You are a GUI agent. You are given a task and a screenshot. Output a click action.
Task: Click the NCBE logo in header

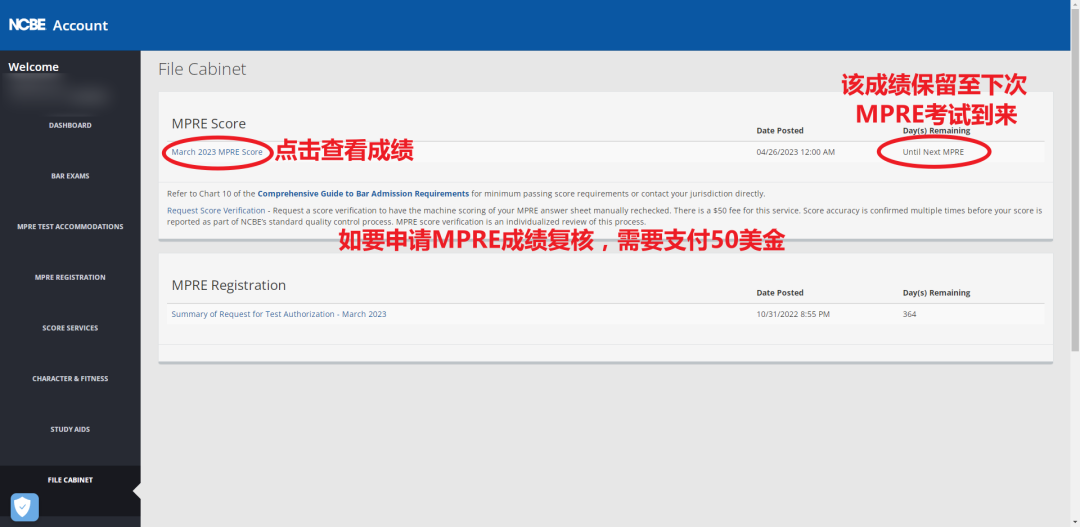click(x=28, y=25)
